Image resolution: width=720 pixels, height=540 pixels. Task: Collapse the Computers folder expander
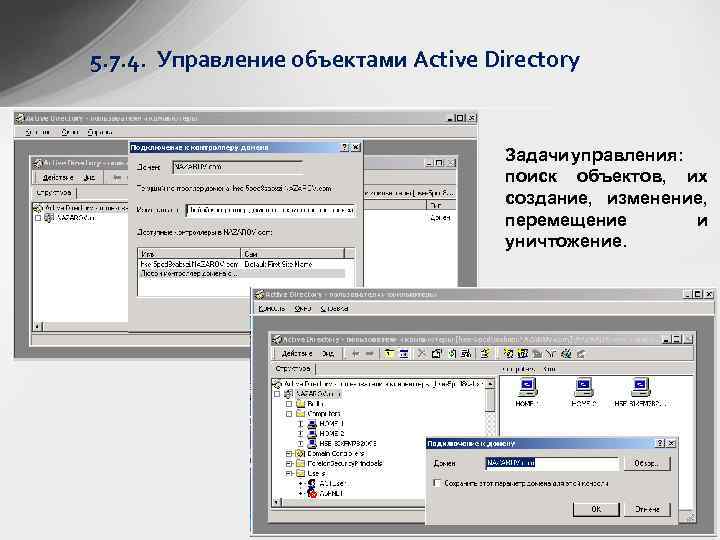289,414
